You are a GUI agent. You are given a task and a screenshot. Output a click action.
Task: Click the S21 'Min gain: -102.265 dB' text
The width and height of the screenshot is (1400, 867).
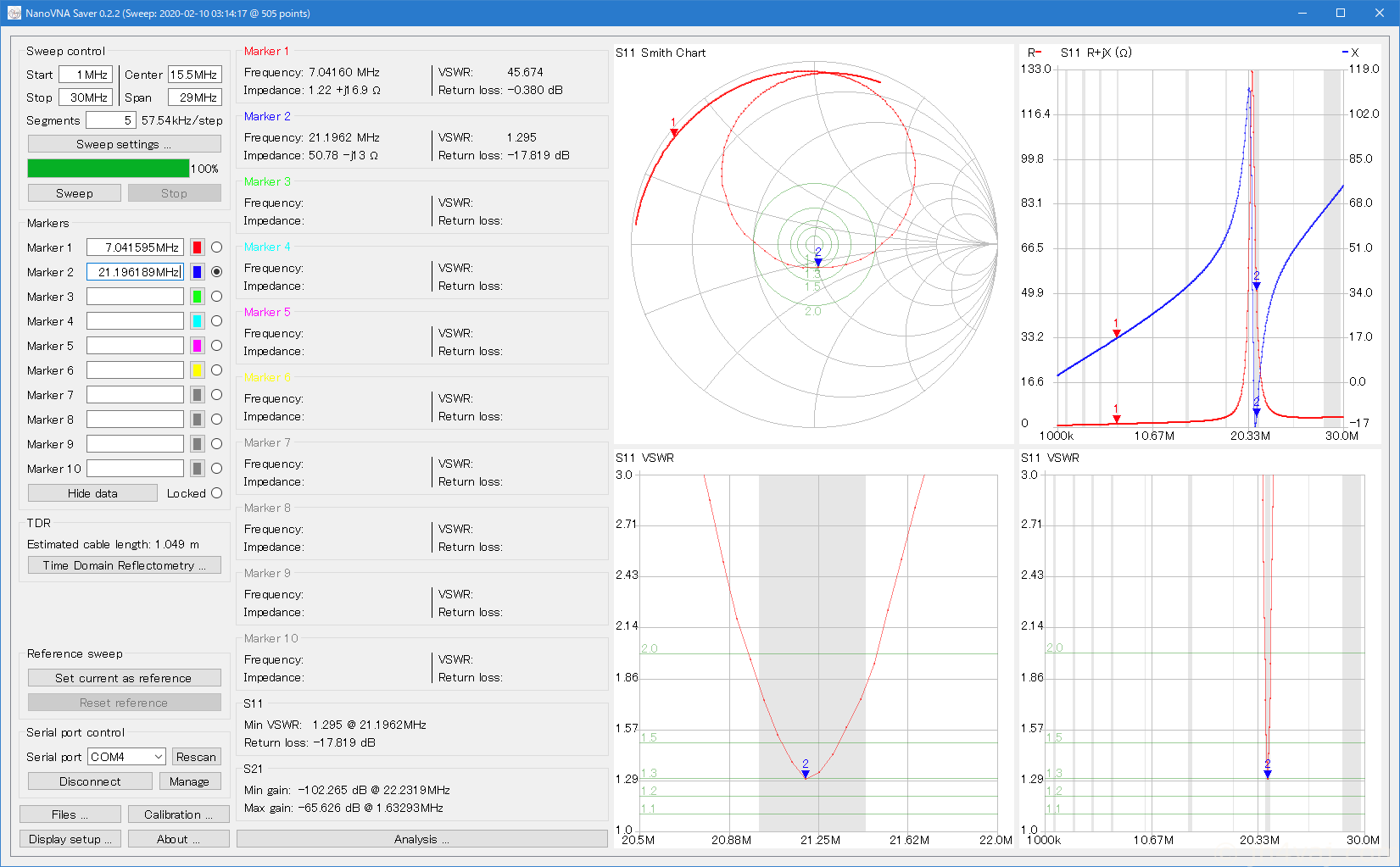pyautogui.click(x=347, y=790)
